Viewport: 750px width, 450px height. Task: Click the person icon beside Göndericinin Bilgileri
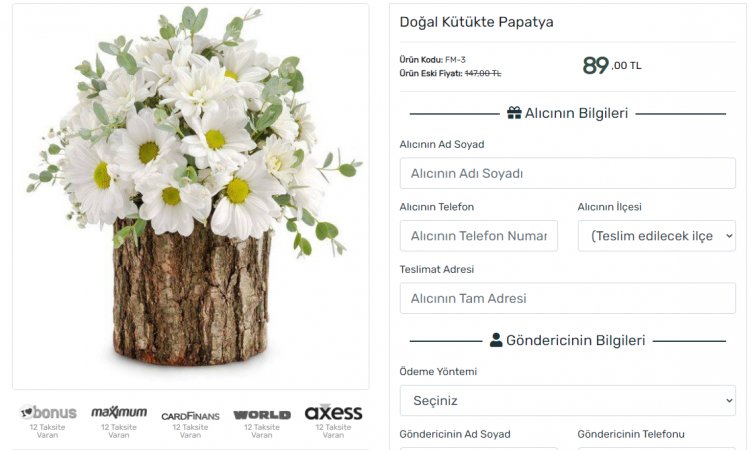pos(496,340)
